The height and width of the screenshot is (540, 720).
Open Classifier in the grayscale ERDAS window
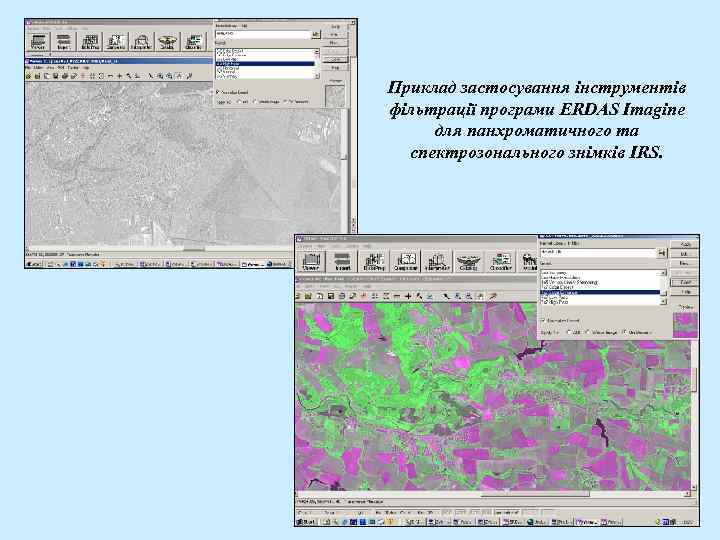(x=193, y=41)
